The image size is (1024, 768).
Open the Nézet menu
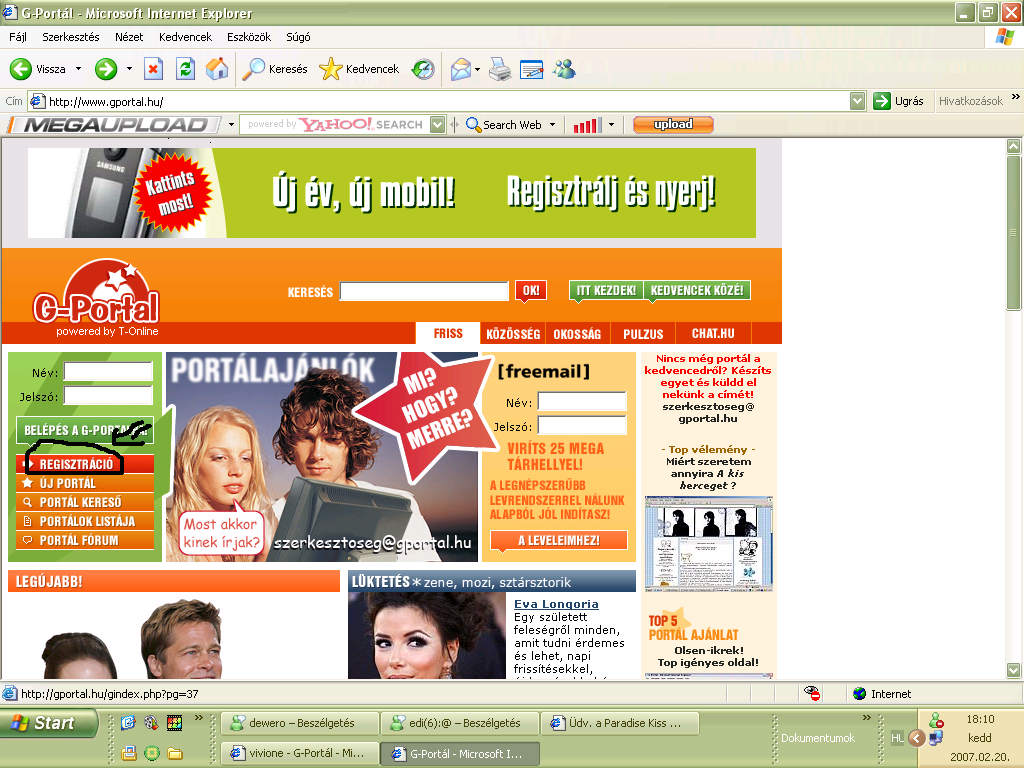coord(129,37)
